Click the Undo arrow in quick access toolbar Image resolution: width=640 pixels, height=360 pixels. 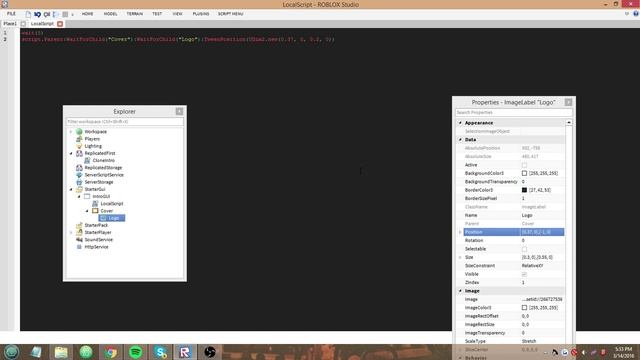tap(38, 14)
